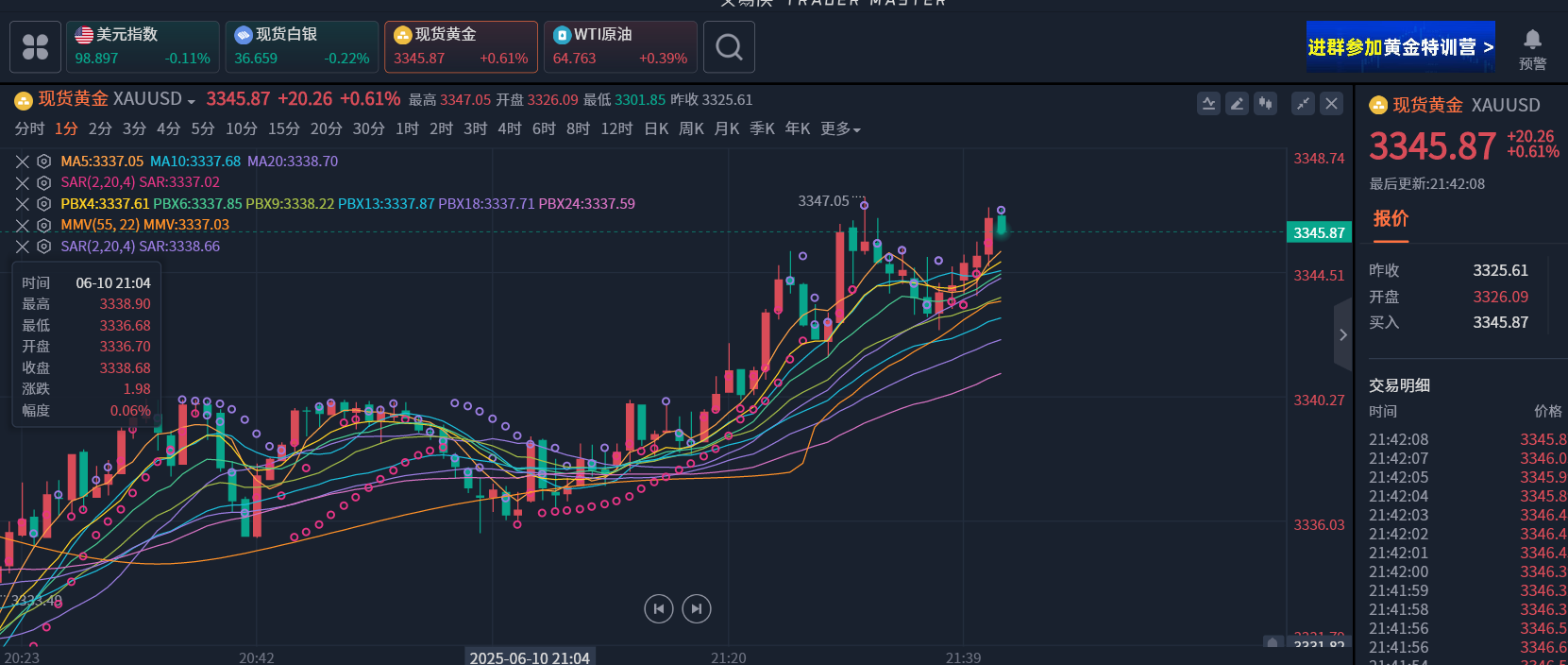
Task: Expand the 更多 timeframe dropdown
Action: tap(840, 128)
